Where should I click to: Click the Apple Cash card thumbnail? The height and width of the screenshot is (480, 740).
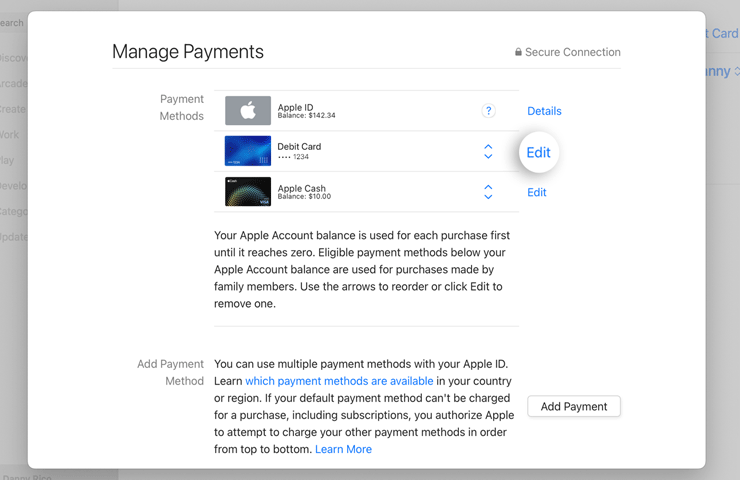point(248,192)
